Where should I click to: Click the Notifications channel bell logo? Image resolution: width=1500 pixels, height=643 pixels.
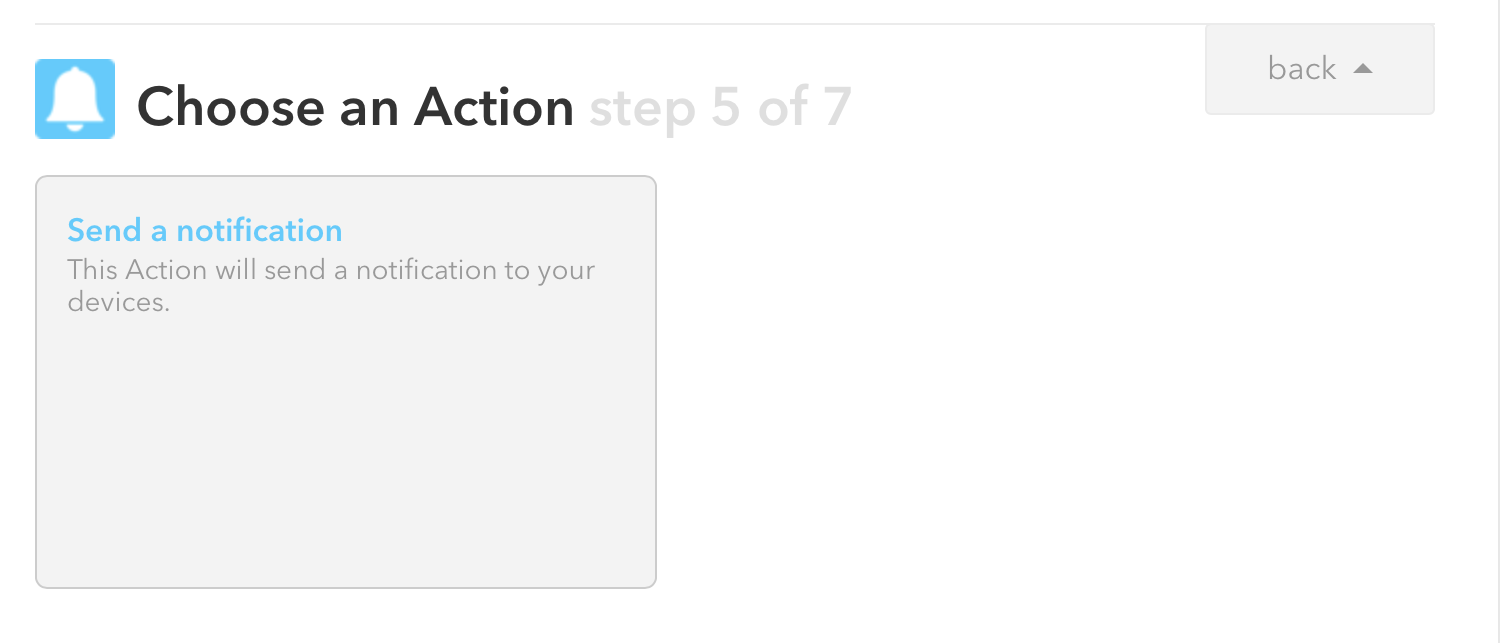(75, 99)
